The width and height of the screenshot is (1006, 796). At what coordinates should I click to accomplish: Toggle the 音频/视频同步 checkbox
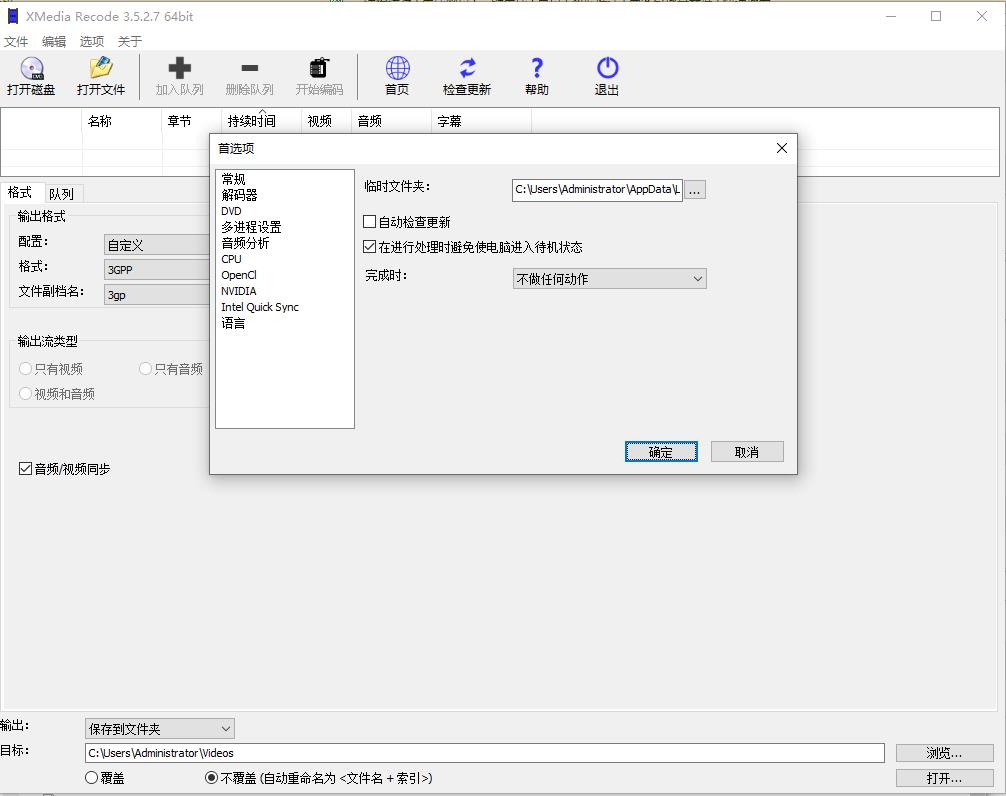click(25, 468)
